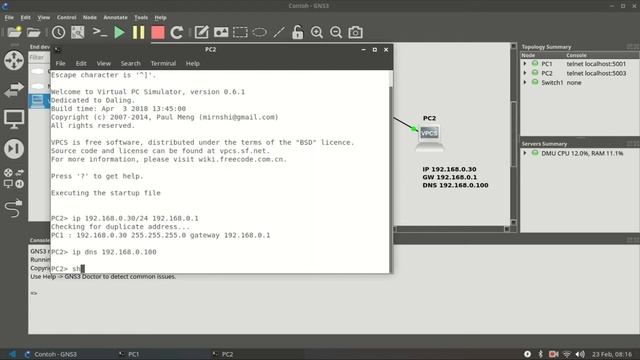This screenshot has height=360, width=640.
Task: Open GNS3 Help menu
Action: tap(160, 18)
